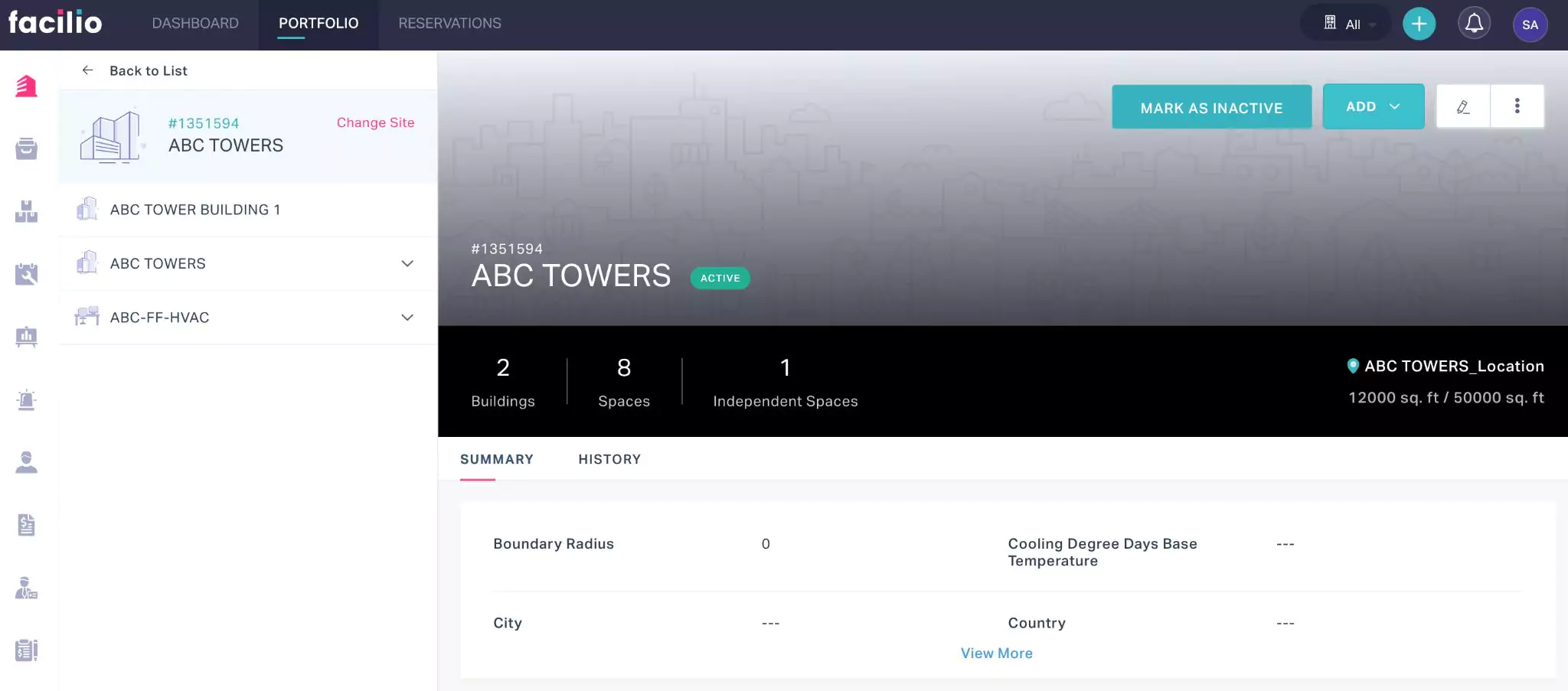Click the Boundary Radius label
Image resolution: width=1568 pixels, height=691 pixels.
tap(554, 543)
